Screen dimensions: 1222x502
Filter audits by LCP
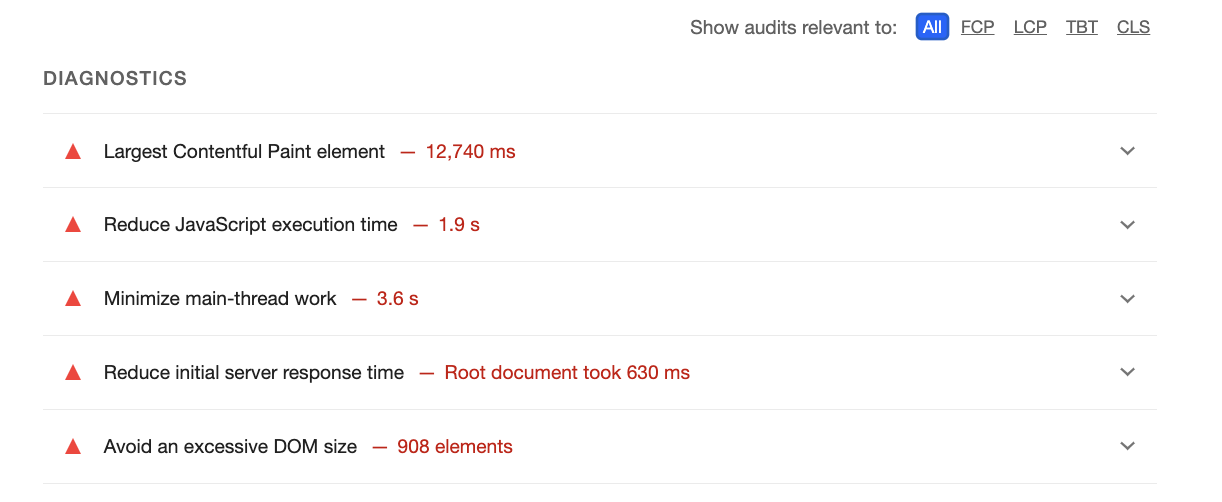1030,27
